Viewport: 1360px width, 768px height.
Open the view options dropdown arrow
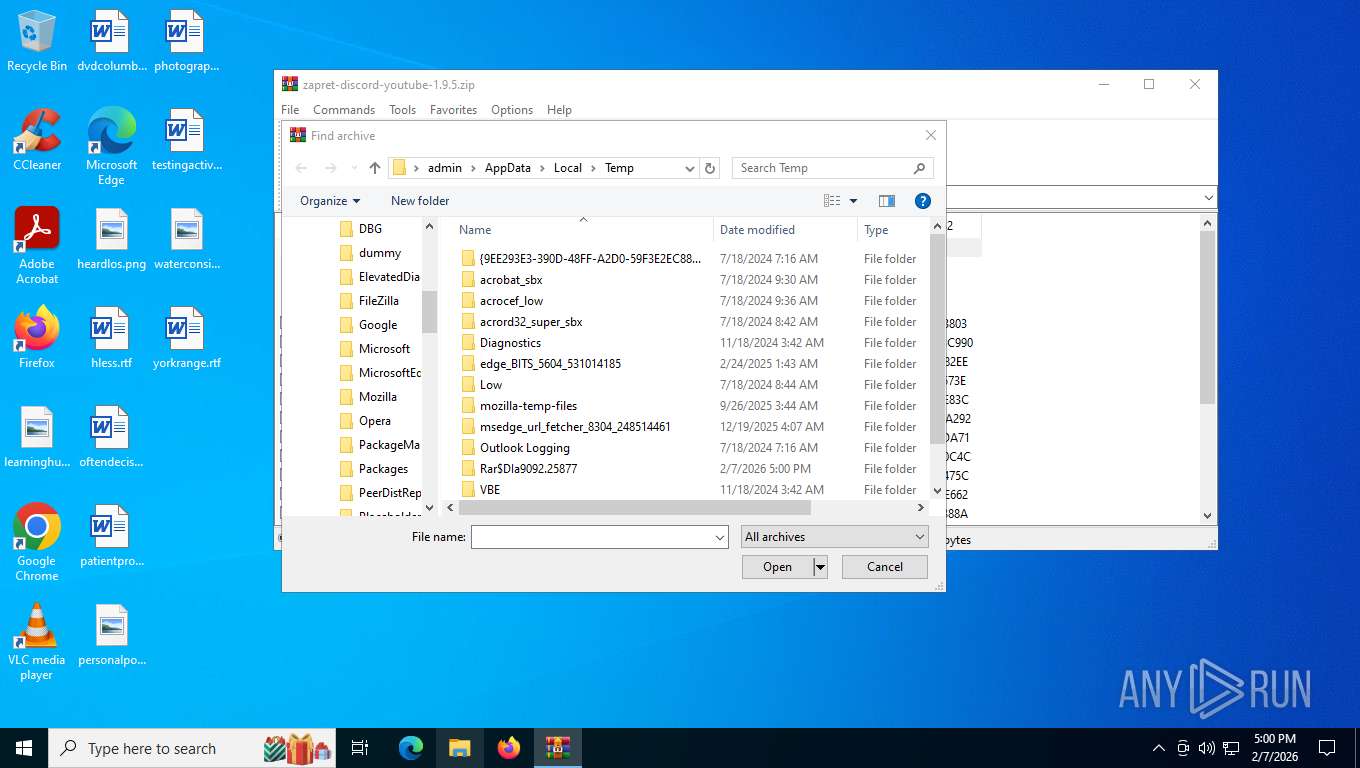(x=853, y=201)
